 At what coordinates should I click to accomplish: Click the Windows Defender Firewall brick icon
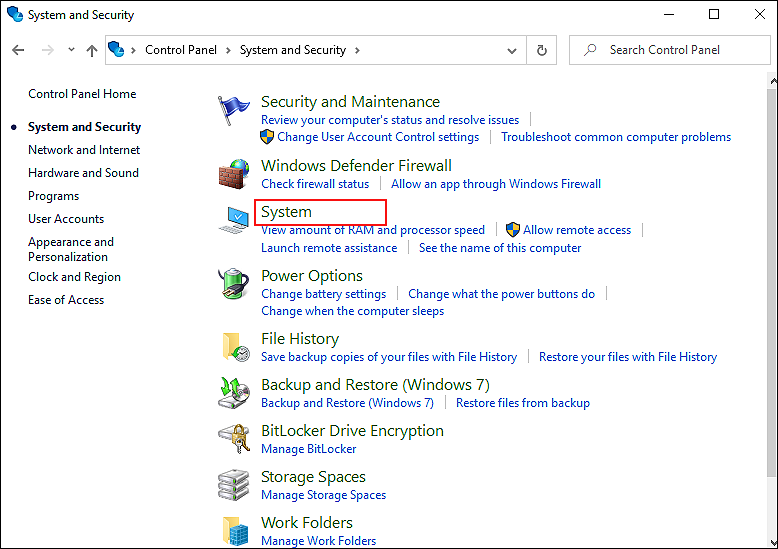(234, 175)
